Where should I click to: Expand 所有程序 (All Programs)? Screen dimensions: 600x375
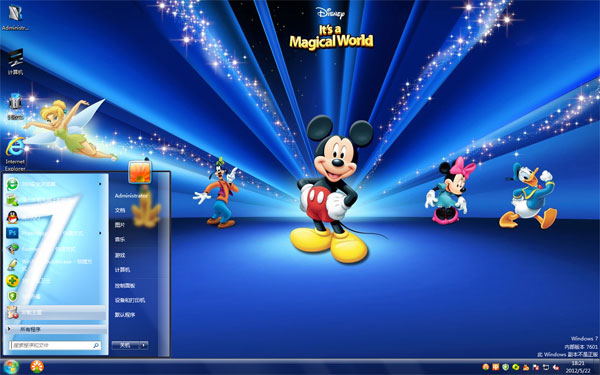coord(56,329)
